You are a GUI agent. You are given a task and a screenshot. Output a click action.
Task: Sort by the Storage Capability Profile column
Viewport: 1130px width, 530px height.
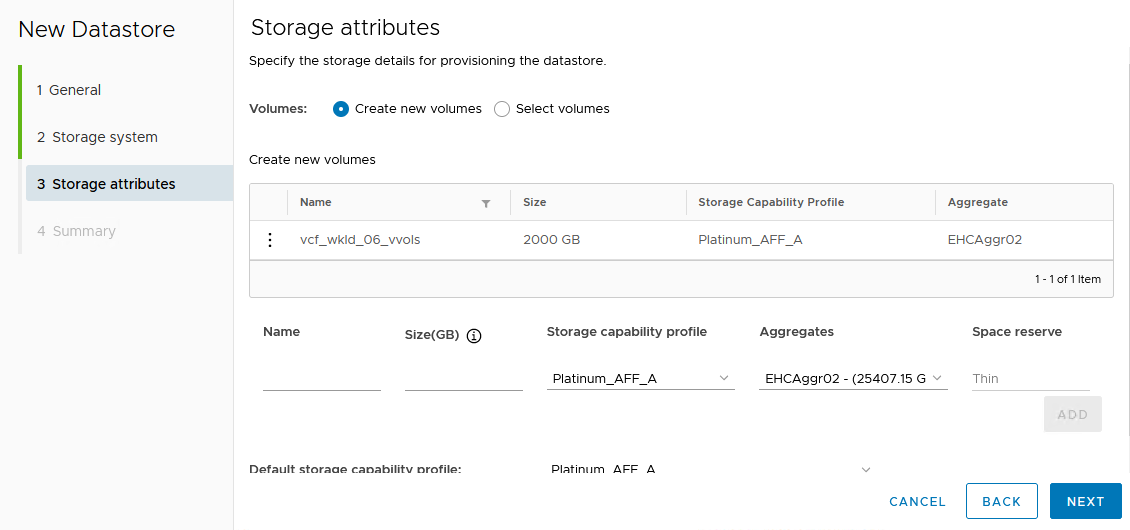771,202
